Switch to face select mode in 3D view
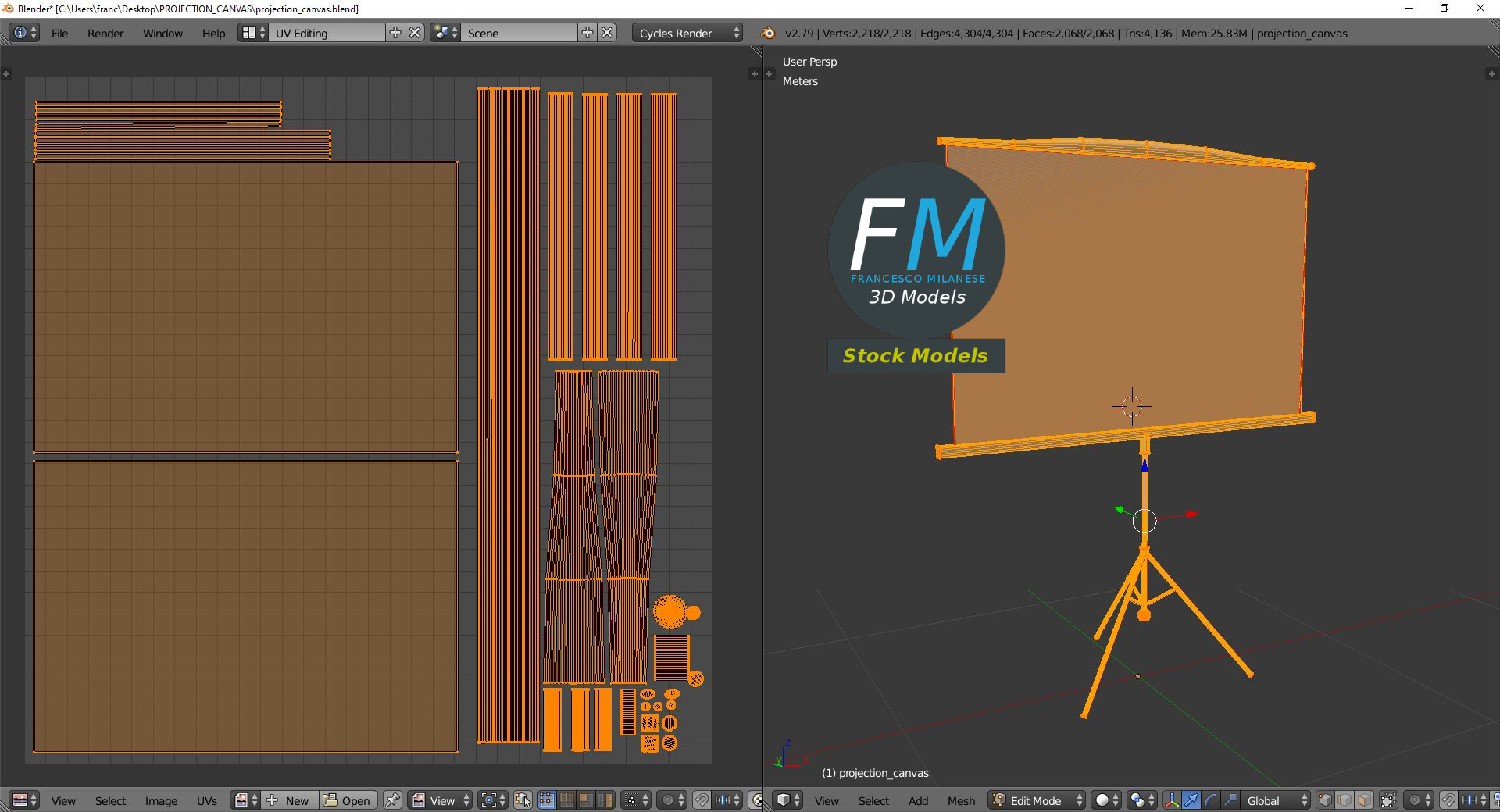This screenshot has width=1500, height=812. pos(1364,800)
